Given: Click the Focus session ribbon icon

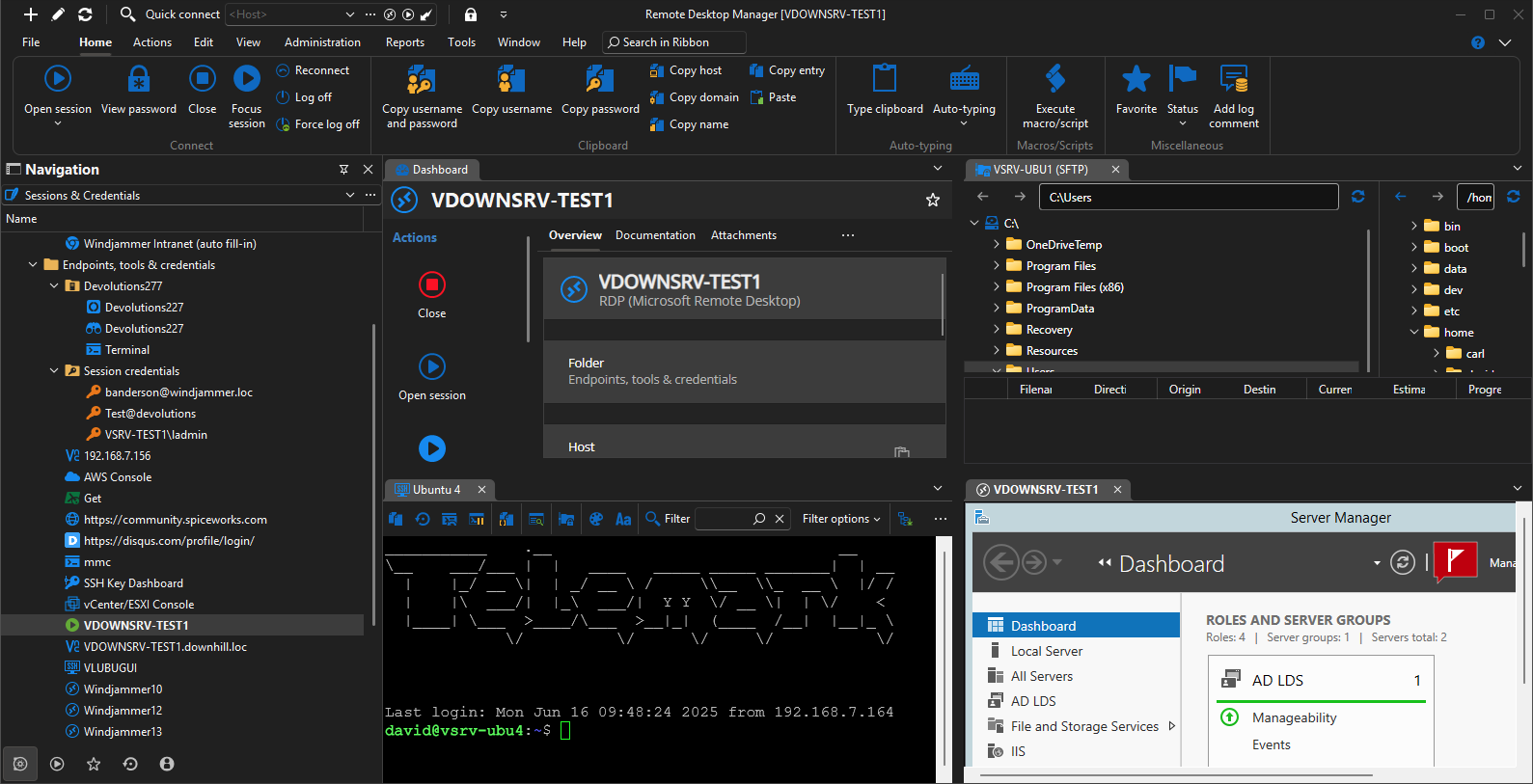Looking at the screenshot, I should point(247,78).
